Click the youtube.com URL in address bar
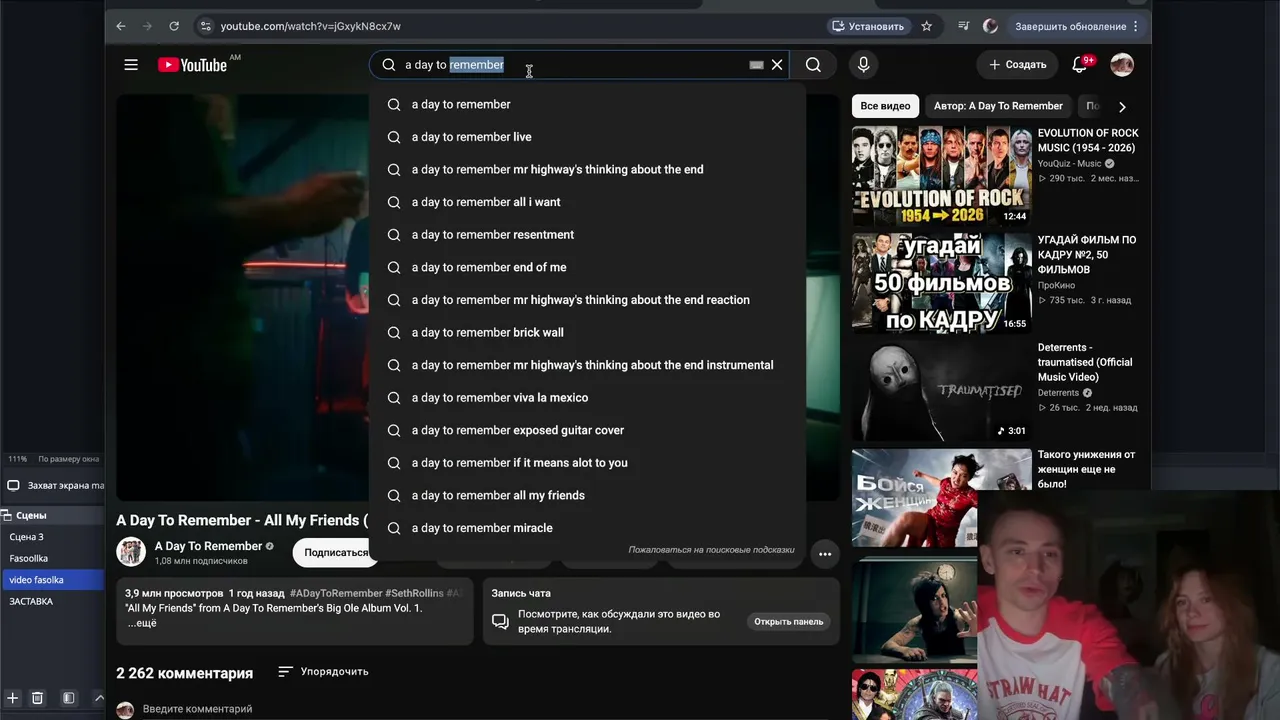 [x=311, y=26]
